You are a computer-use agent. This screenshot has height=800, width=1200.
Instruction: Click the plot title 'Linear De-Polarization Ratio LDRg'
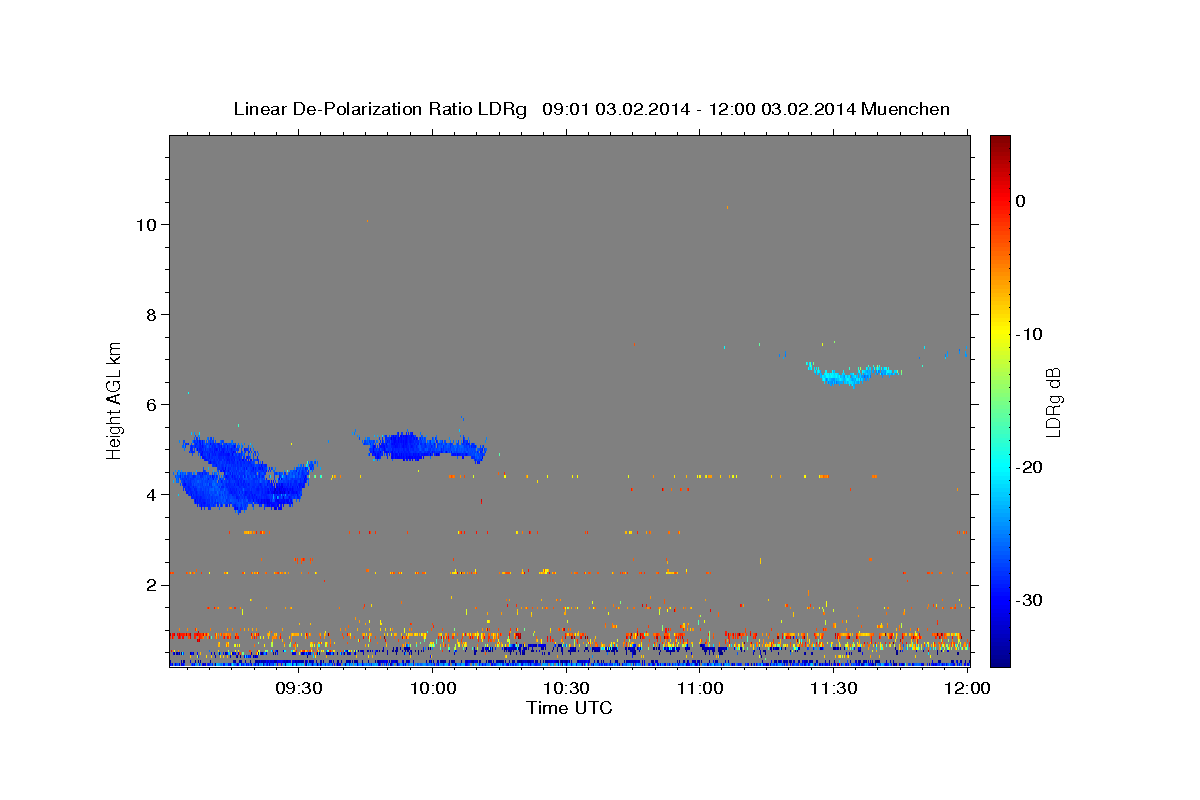coord(380,109)
